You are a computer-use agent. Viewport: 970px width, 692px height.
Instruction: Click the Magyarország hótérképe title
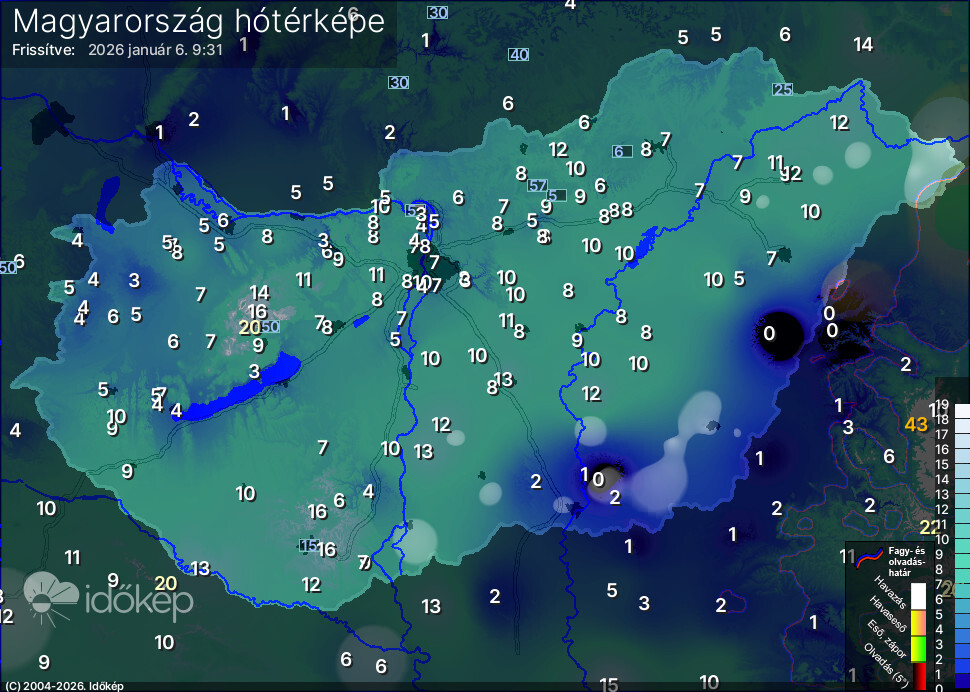click(199, 22)
